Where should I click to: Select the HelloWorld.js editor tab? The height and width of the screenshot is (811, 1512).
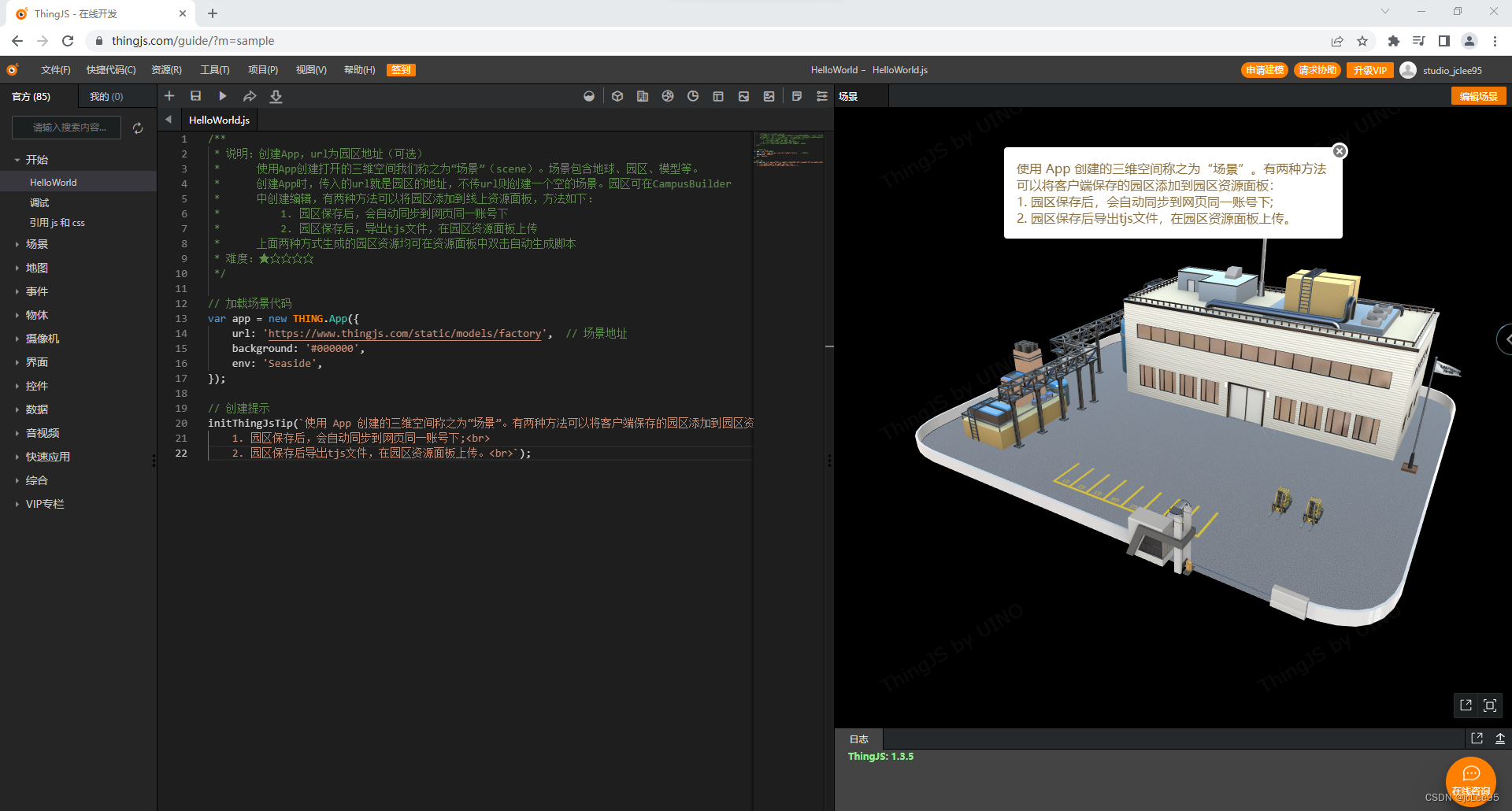click(x=219, y=120)
